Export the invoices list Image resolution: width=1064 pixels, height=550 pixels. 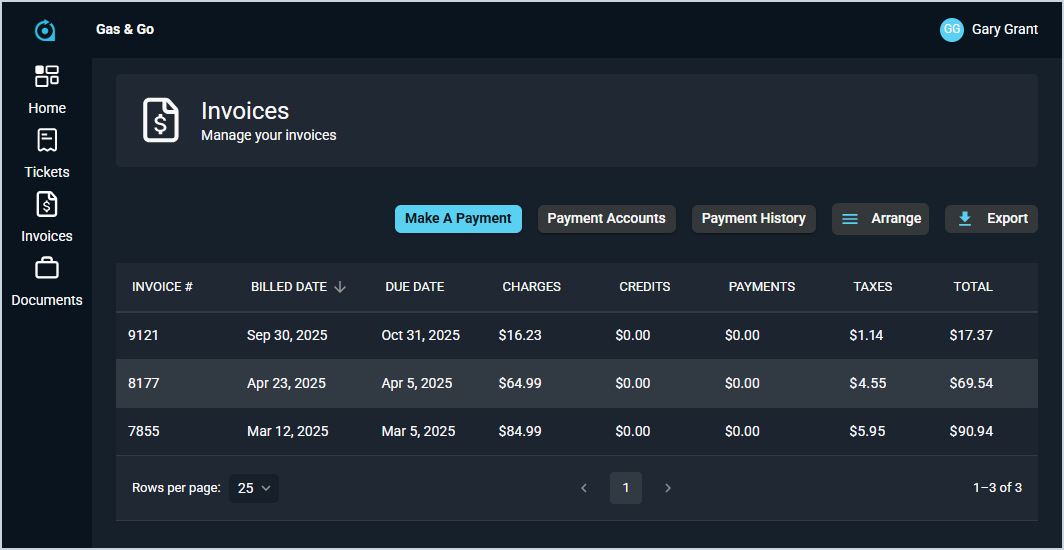point(991,219)
